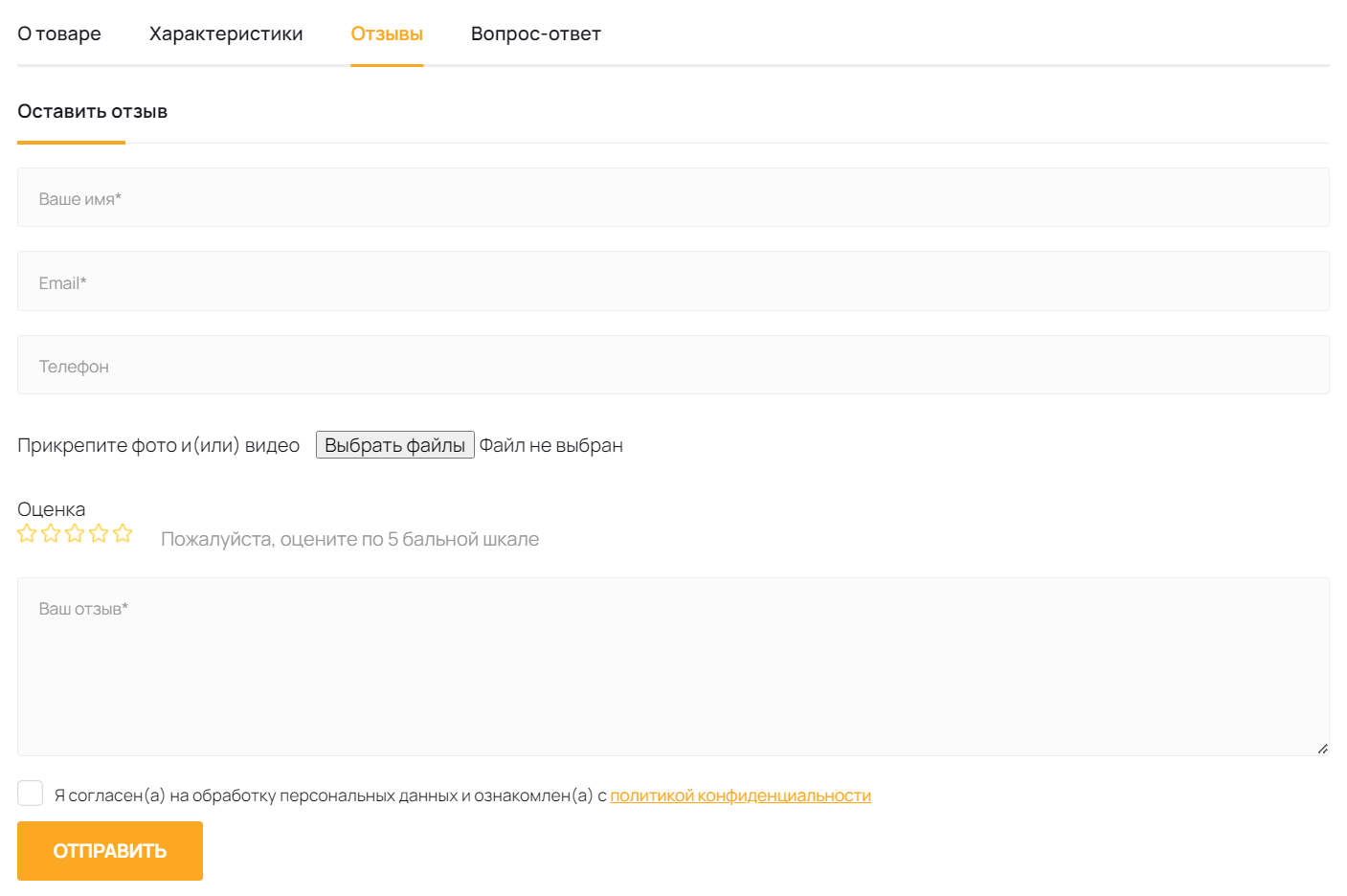1347x896 pixels.
Task: Grab the review textarea resize handle
Action: [x=1322, y=749]
